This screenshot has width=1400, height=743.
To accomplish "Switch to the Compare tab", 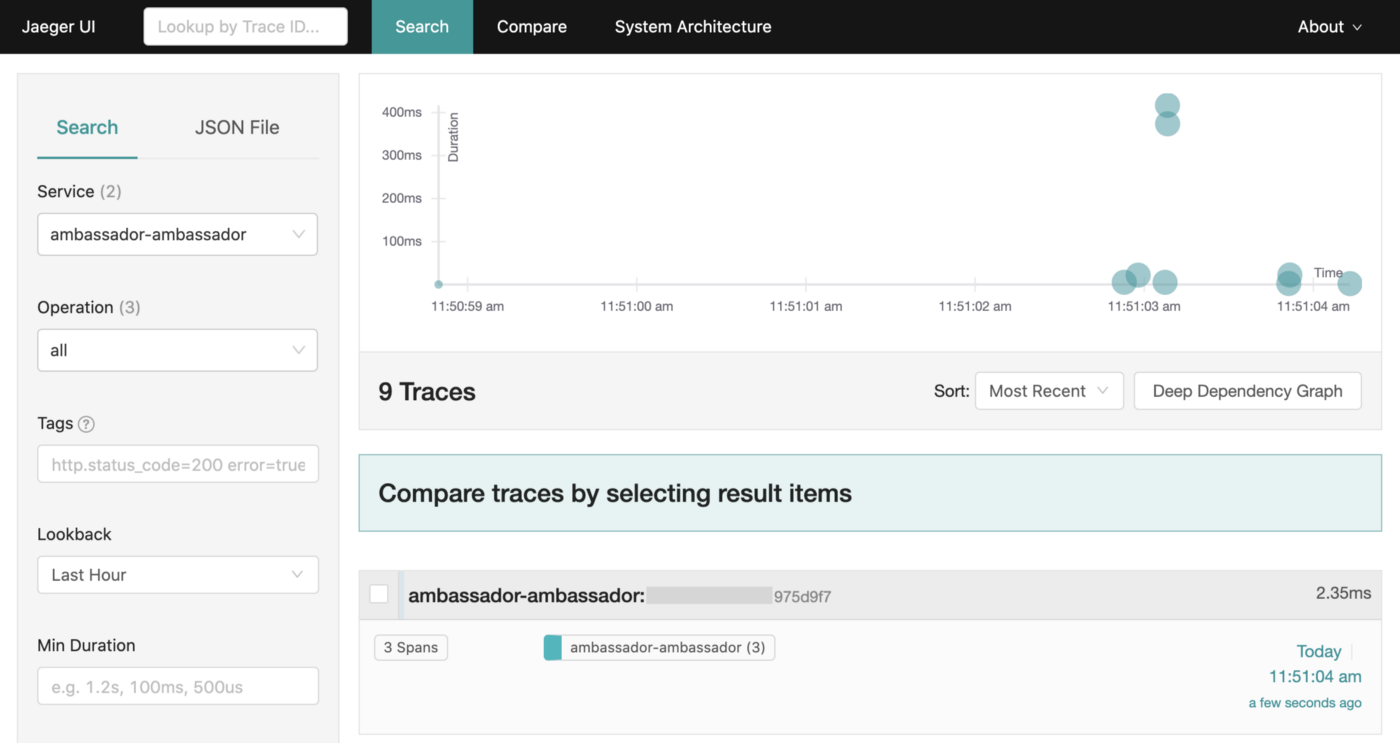I will [531, 27].
